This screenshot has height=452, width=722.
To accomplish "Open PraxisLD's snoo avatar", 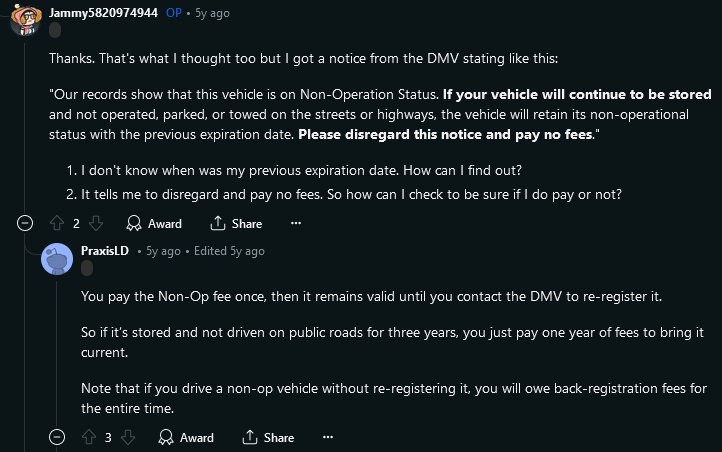I will point(57,259).
